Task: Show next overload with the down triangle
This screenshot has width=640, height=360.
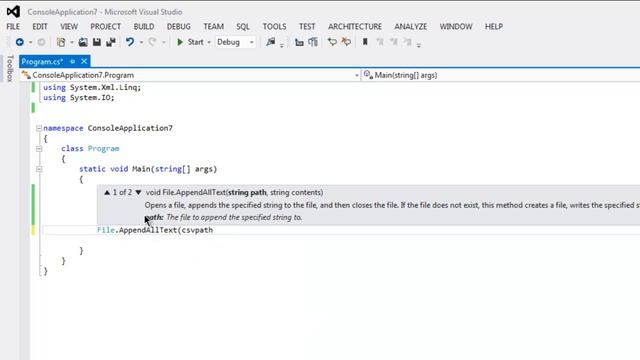Action: [138, 192]
